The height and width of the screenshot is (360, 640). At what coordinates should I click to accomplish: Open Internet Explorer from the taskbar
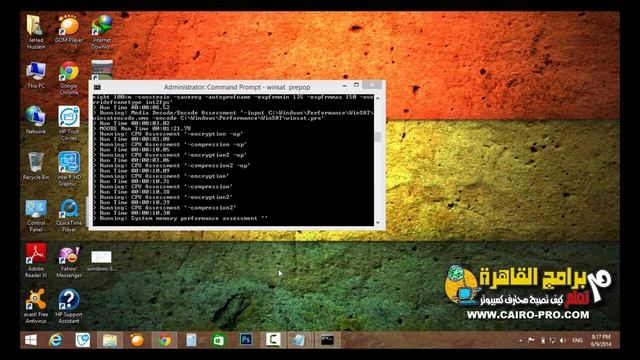[56, 340]
